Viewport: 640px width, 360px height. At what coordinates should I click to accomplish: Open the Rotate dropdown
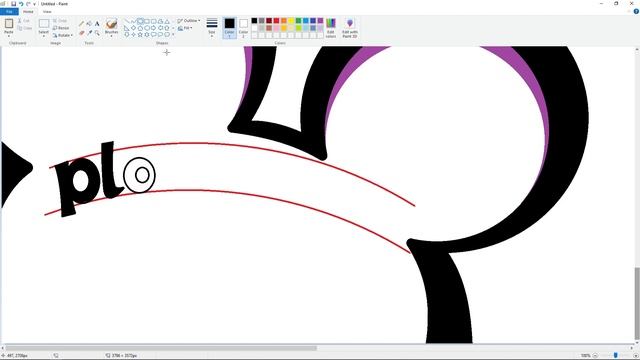click(x=62, y=35)
